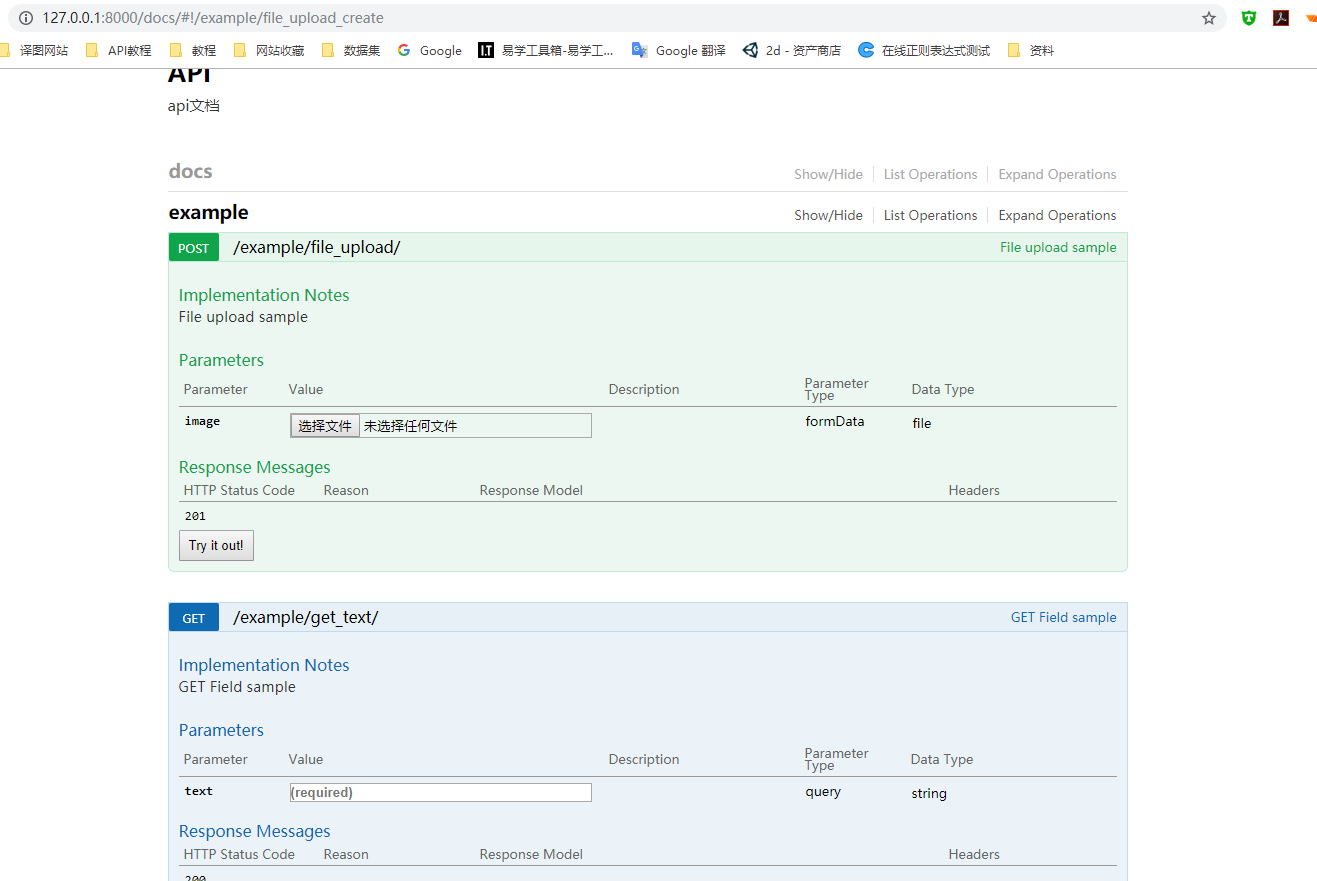This screenshot has width=1317, height=881.
Task: Focus the required text parameter input
Action: [440, 792]
